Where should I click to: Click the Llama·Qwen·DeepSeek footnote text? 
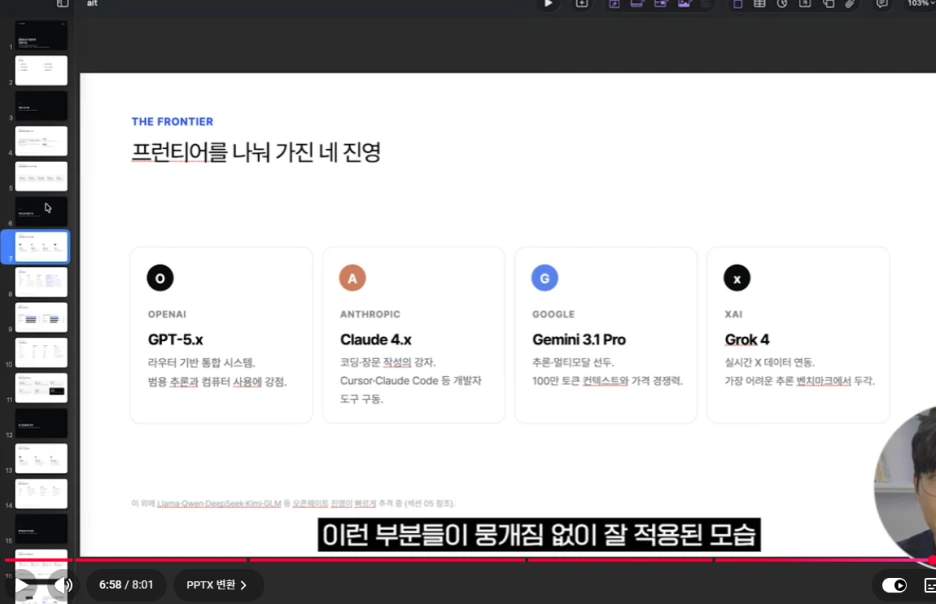click(293, 504)
